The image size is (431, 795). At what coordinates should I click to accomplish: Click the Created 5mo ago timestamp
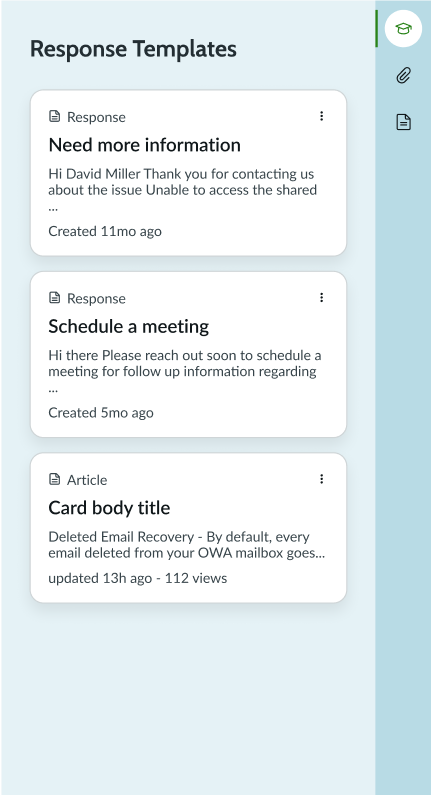[x=101, y=413]
